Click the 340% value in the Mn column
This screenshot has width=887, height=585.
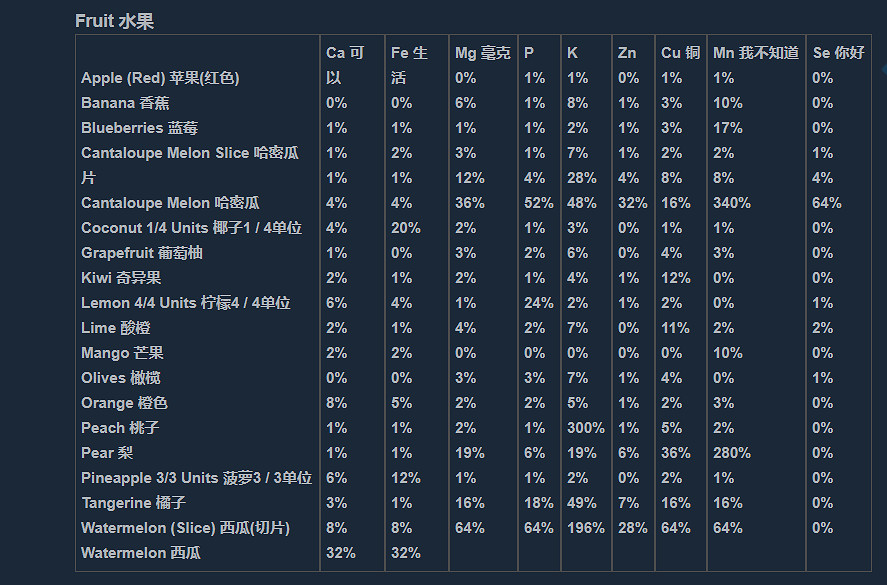click(x=730, y=203)
